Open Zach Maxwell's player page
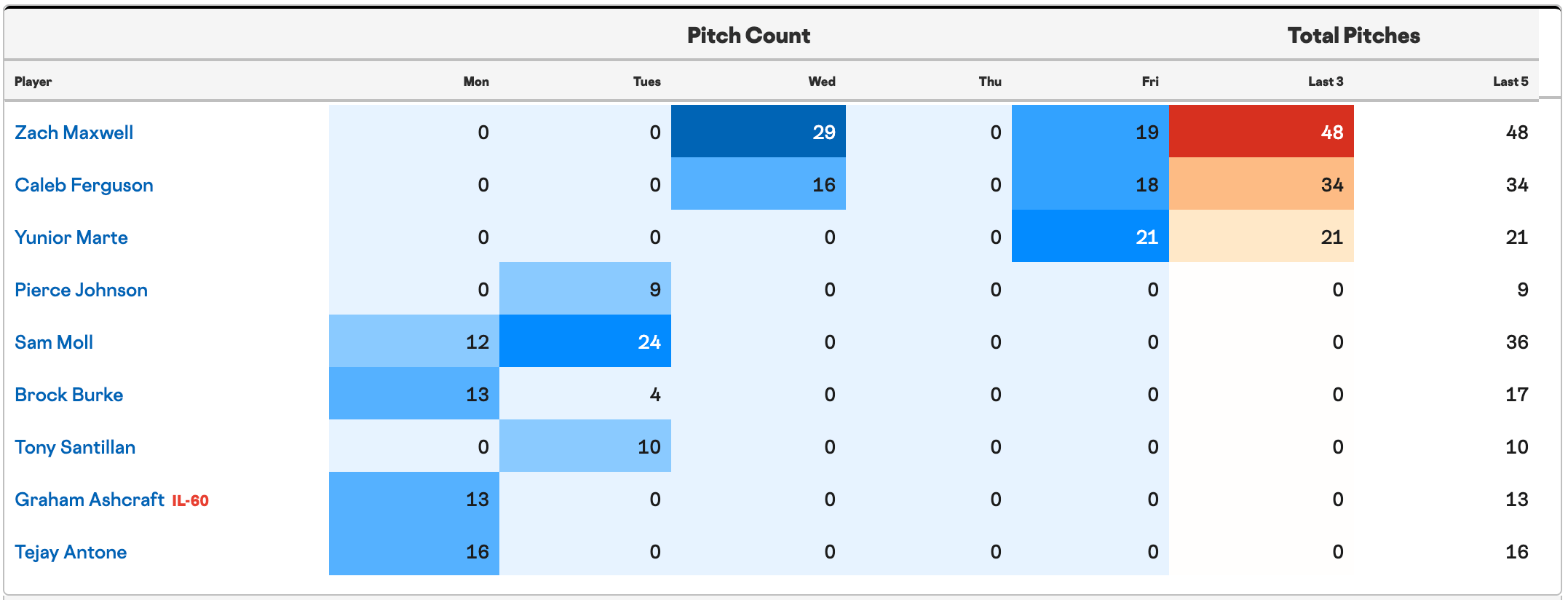The height and width of the screenshot is (600, 1568). coord(74,133)
